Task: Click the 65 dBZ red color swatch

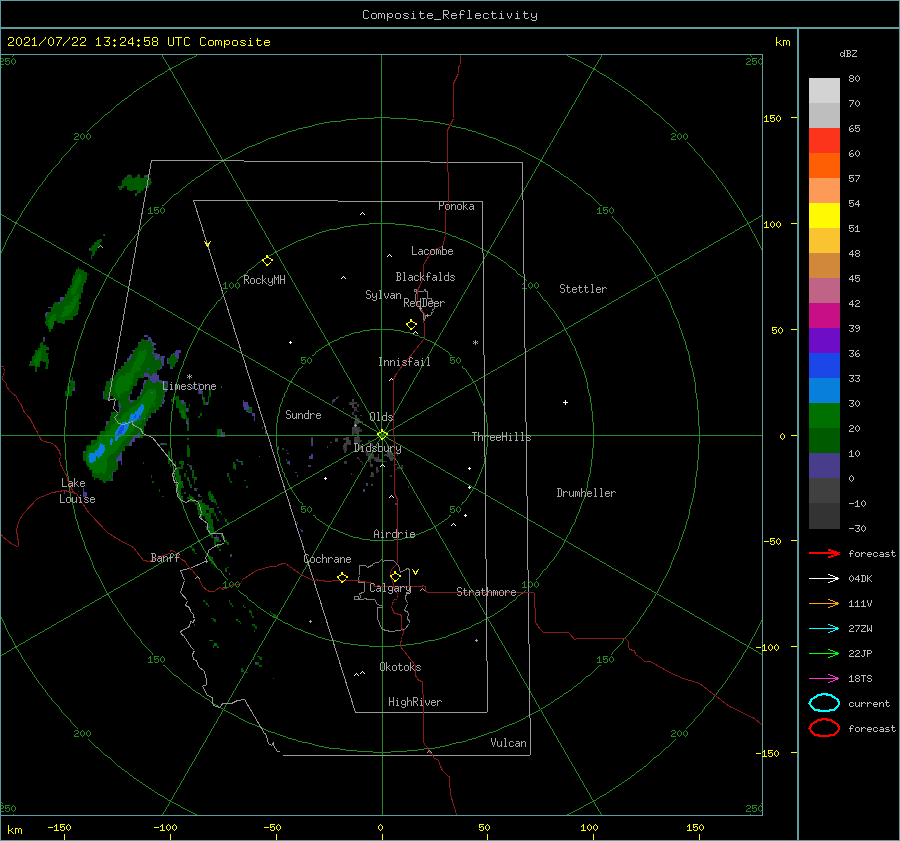Action: pyautogui.click(x=824, y=140)
